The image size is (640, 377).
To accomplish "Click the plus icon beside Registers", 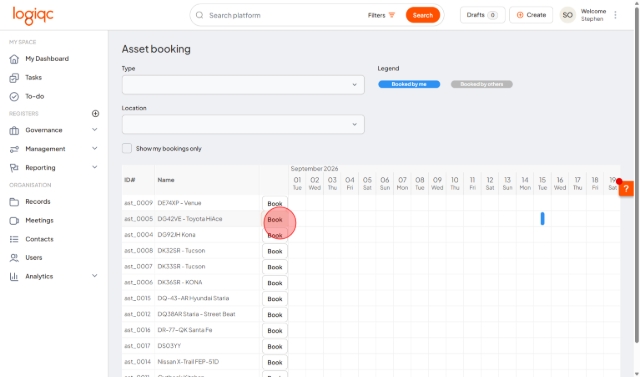I will click(x=96, y=113).
